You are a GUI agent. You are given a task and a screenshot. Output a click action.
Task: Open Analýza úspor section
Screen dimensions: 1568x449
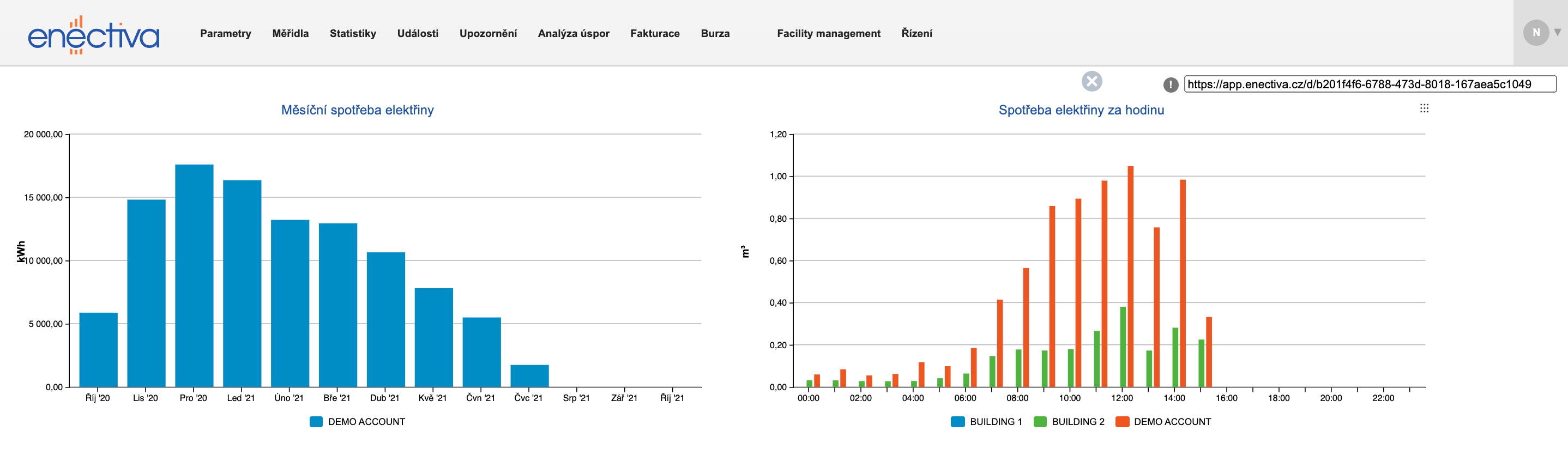coord(574,33)
